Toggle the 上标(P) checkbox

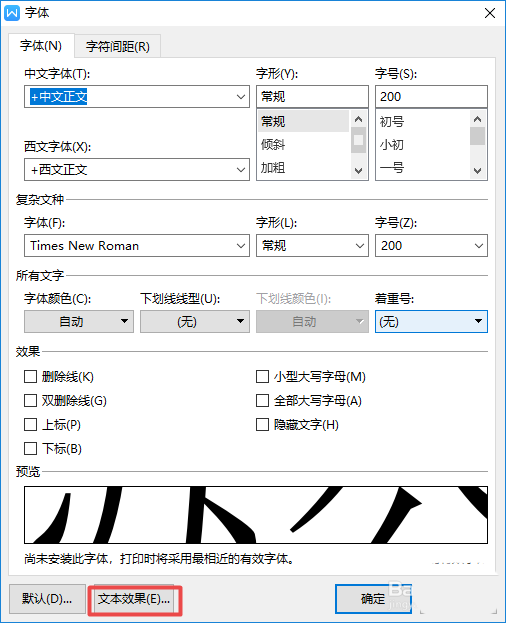(31, 425)
